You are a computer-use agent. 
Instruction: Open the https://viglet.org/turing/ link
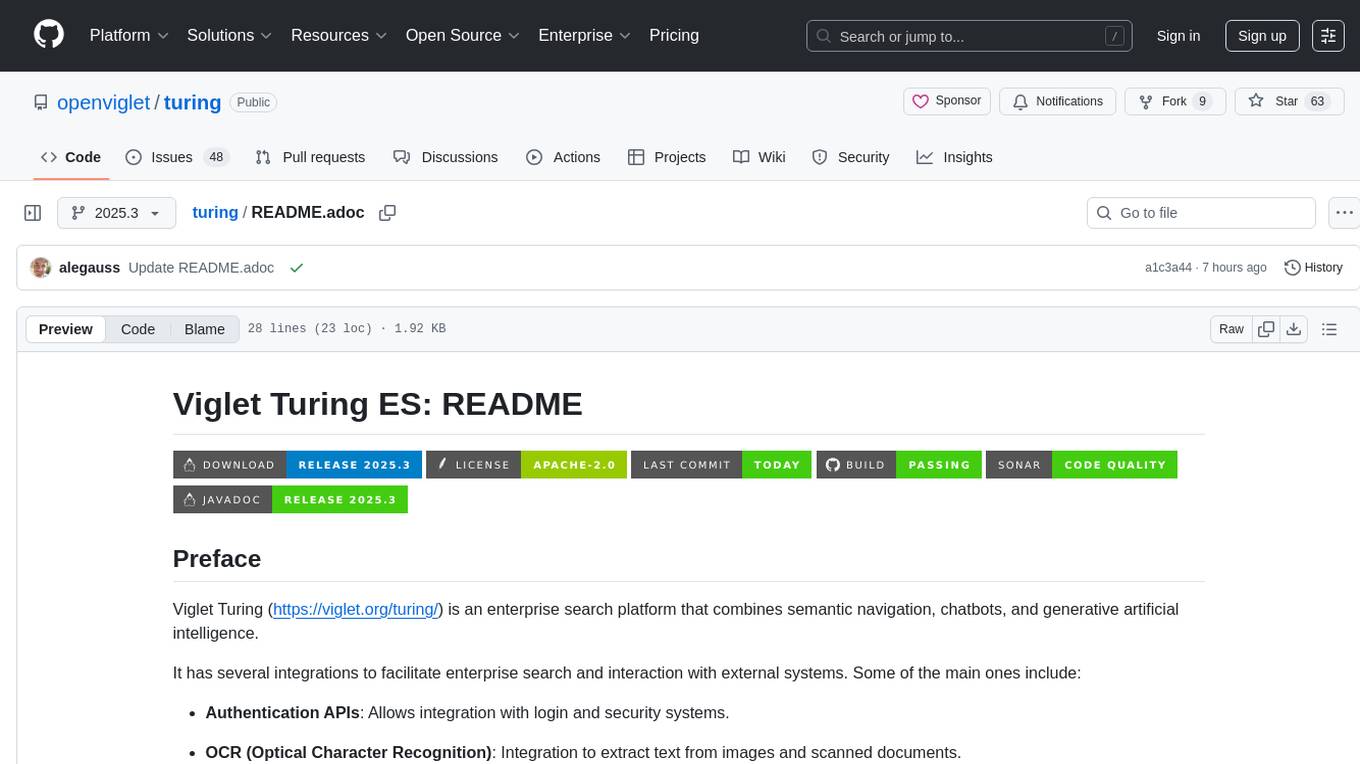[x=357, y=609]
